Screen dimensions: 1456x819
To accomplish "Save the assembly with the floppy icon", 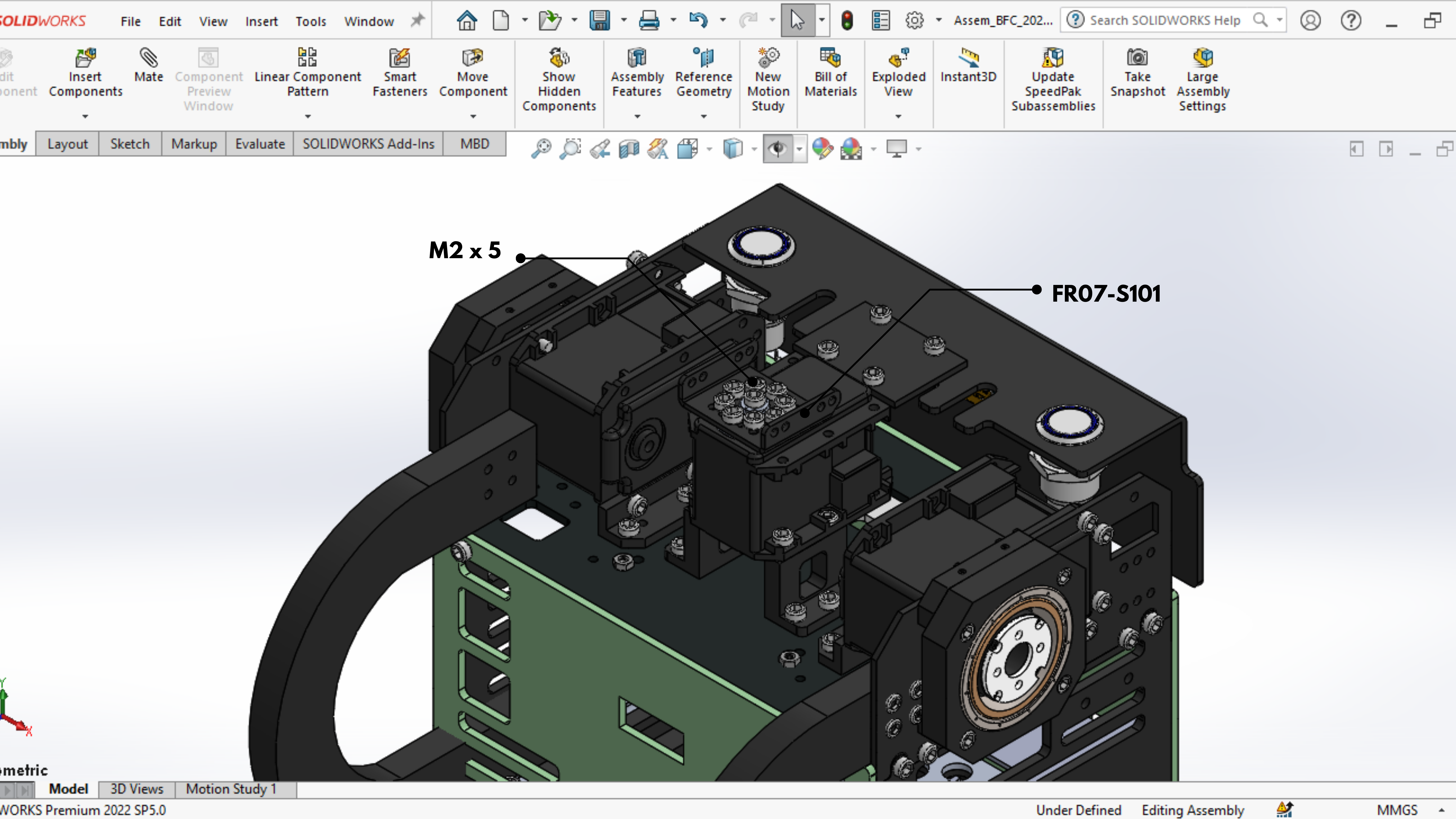I will pos(600,21).
